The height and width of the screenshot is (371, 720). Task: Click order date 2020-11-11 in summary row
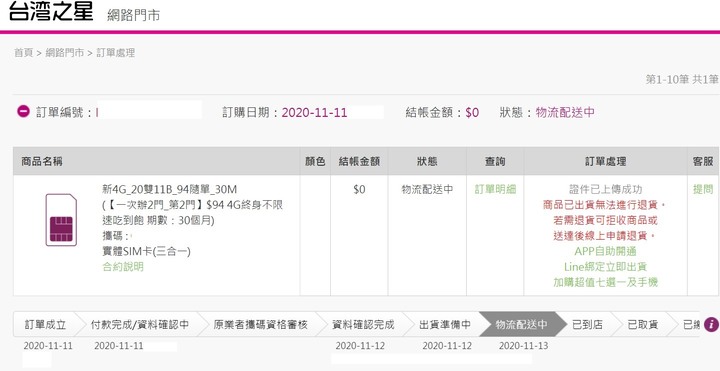point(314,112)
